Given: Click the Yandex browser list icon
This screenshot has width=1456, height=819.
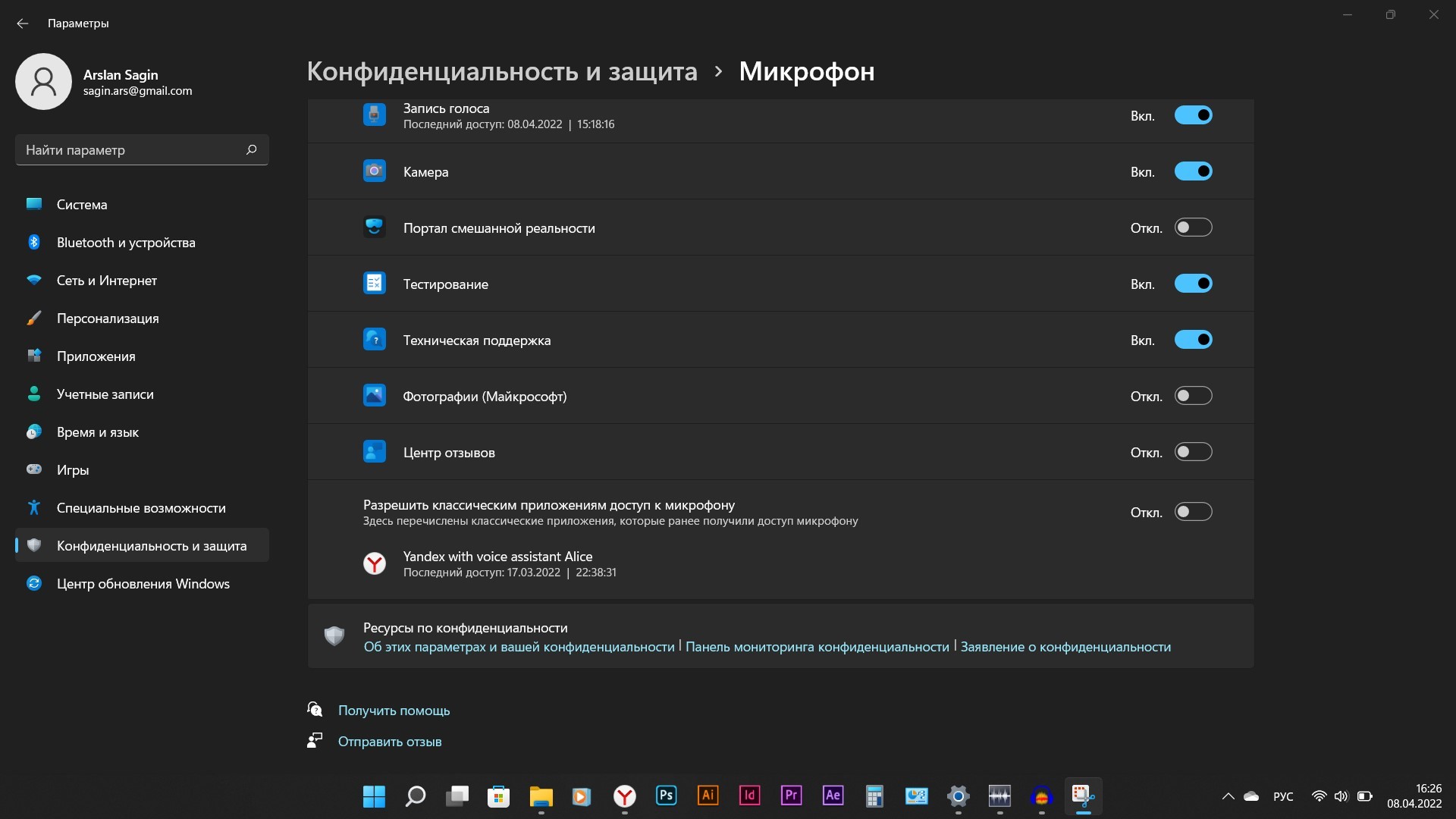Looking at the screenshot, I should tap(374, 563).
